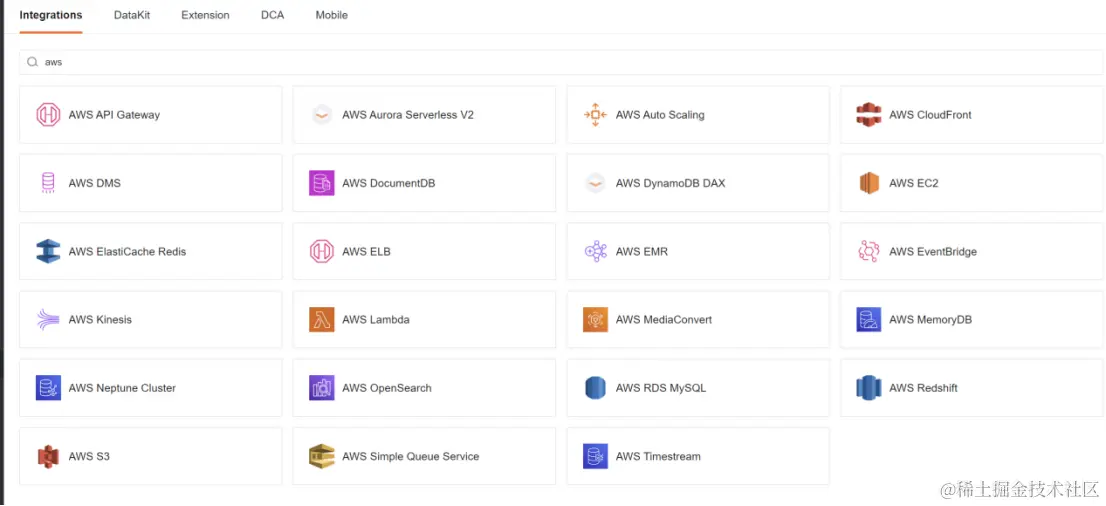Open the AWS EC2 icon
Image resolution: width=1106 pixels, height=506 pixels.
(869, 183)
